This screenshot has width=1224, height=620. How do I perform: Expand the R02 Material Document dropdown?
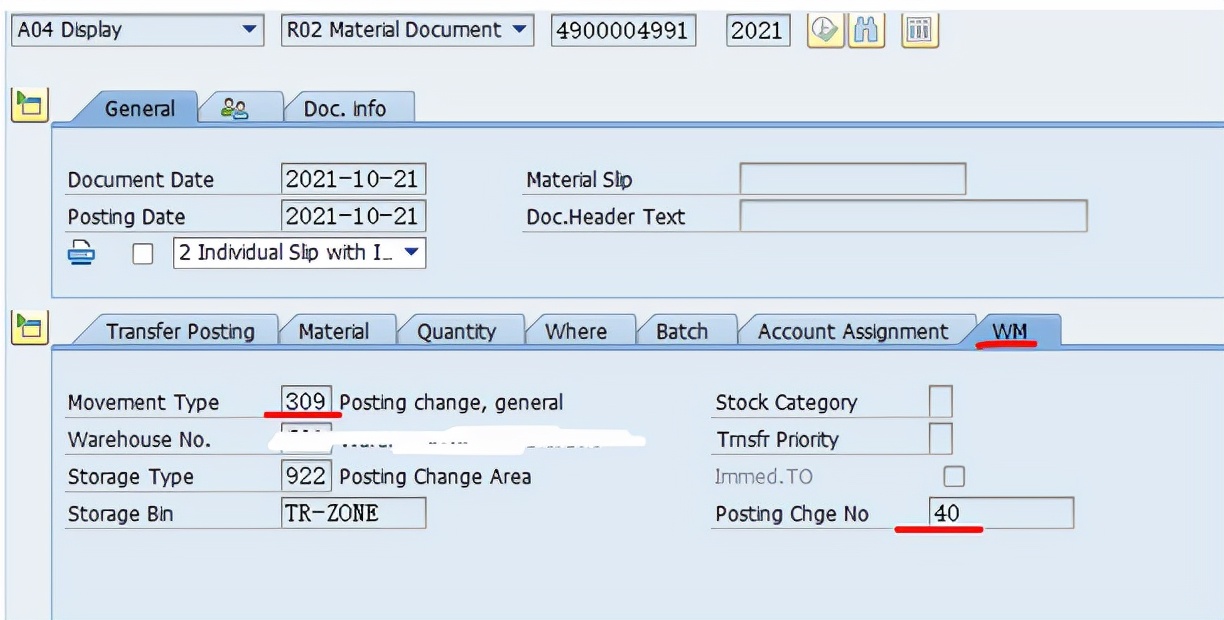coord(406,30)
